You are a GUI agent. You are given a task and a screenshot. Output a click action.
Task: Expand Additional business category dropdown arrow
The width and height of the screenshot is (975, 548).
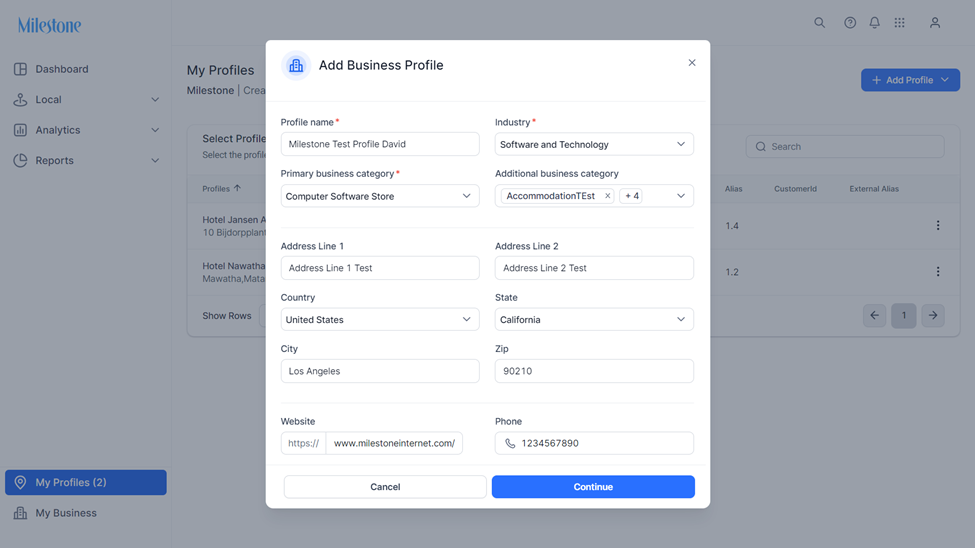pyautogui.click(x=681, y=196)
